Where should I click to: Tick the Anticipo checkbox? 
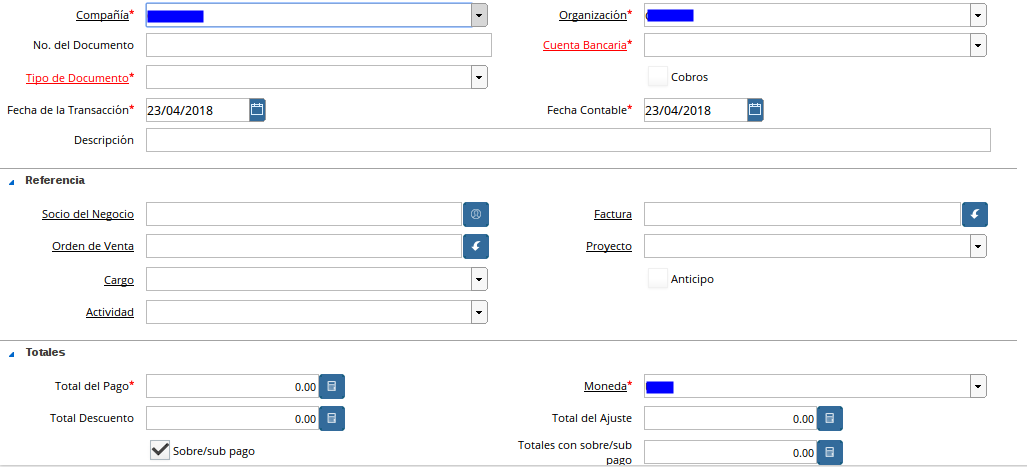pyautogui.click(x=657, y=279)
